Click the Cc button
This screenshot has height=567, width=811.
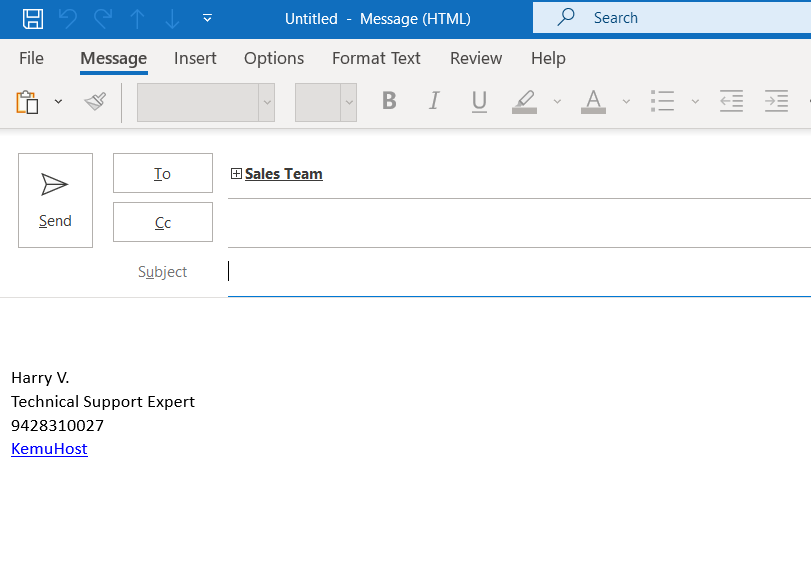(163, 222)
